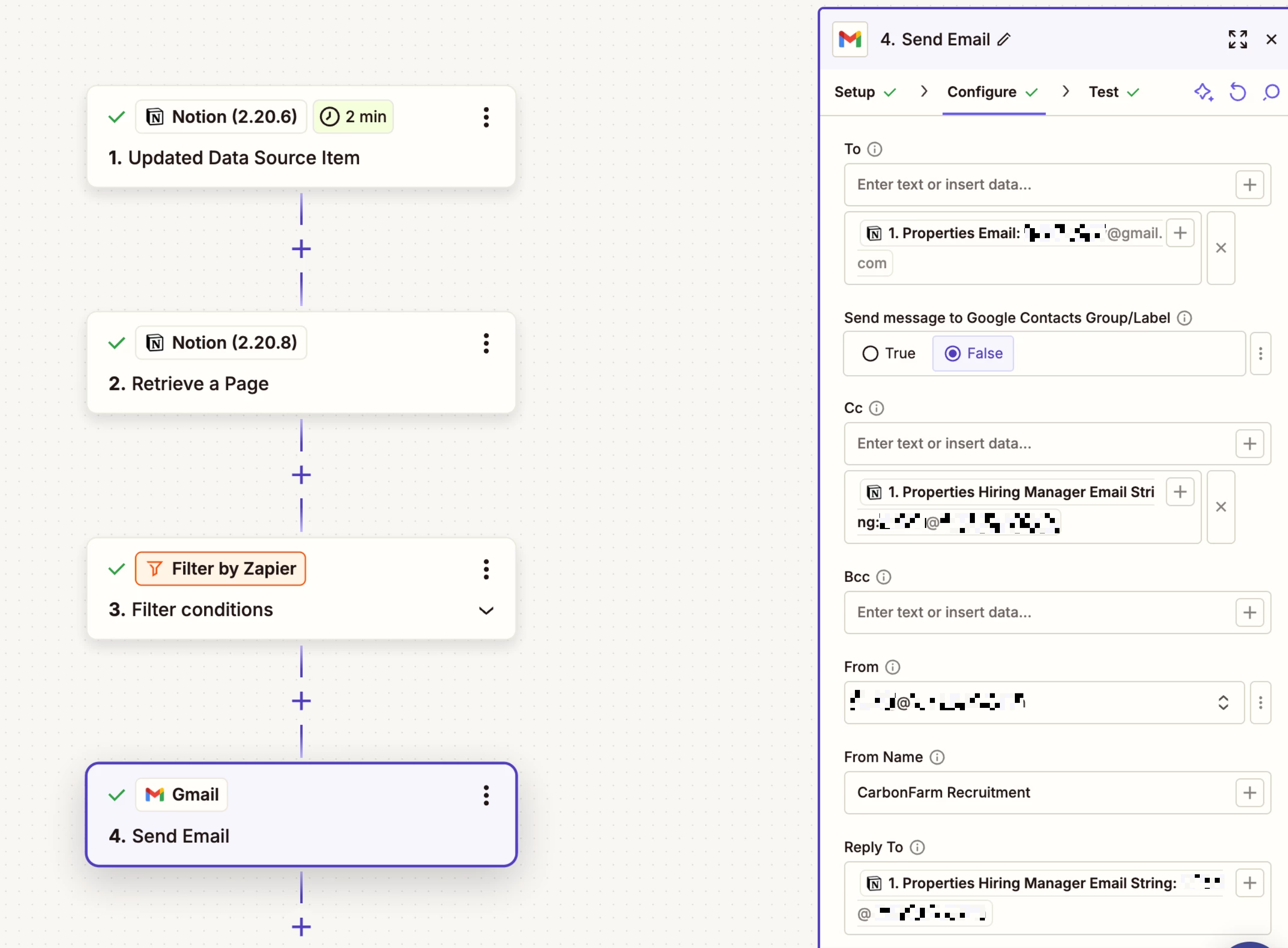Click the 2 min polling interval badge

click(x=353, y=117)
